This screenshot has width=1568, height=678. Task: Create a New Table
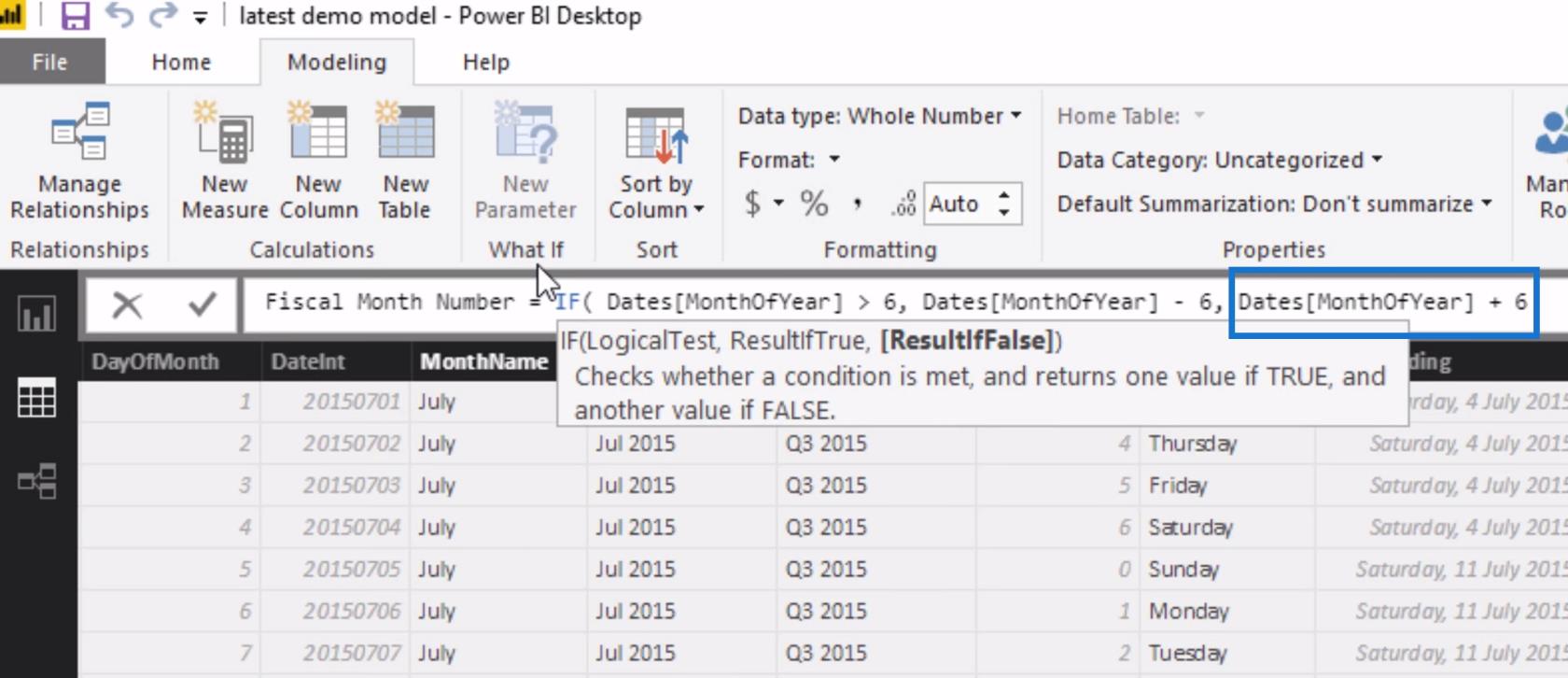(405, 161)
